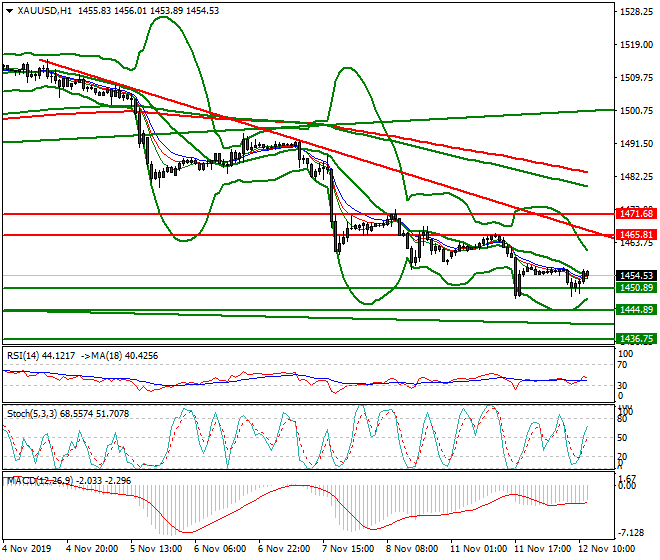This screenshot has height=560, width=660.
Task: Select the MACD(12,26,9) indicator label
Action: (69, 481)
